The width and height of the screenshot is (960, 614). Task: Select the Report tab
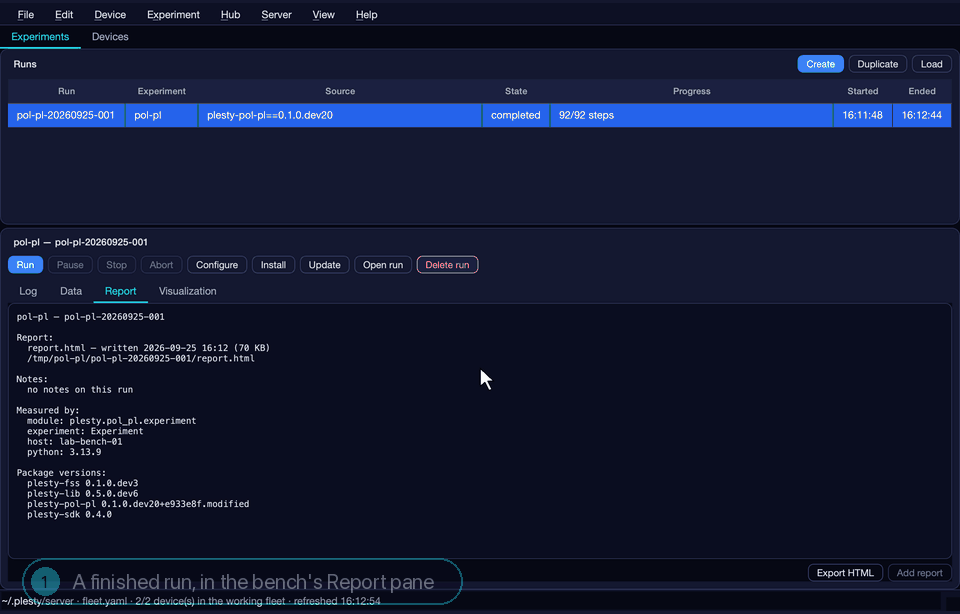[x=120, y=291]
